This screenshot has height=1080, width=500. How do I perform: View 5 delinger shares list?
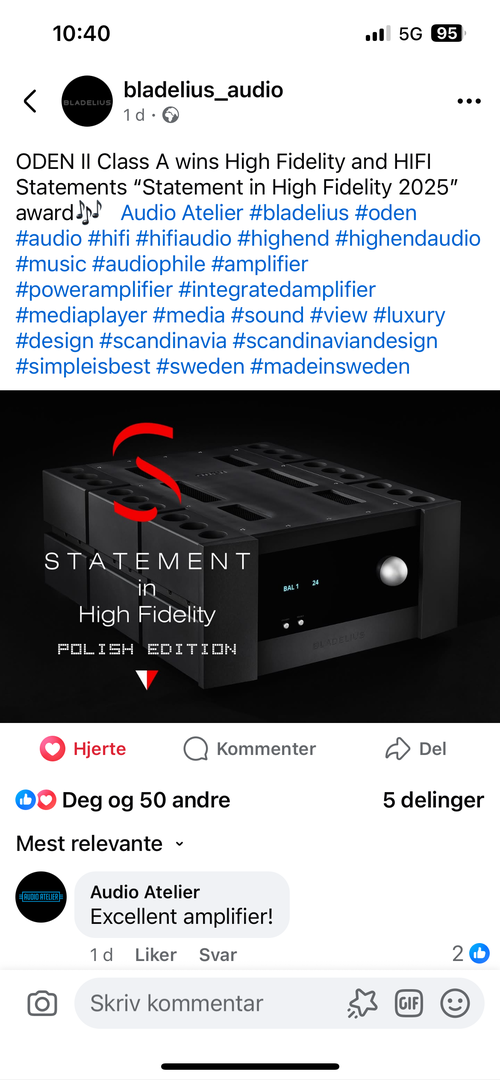tap(433, 800)
